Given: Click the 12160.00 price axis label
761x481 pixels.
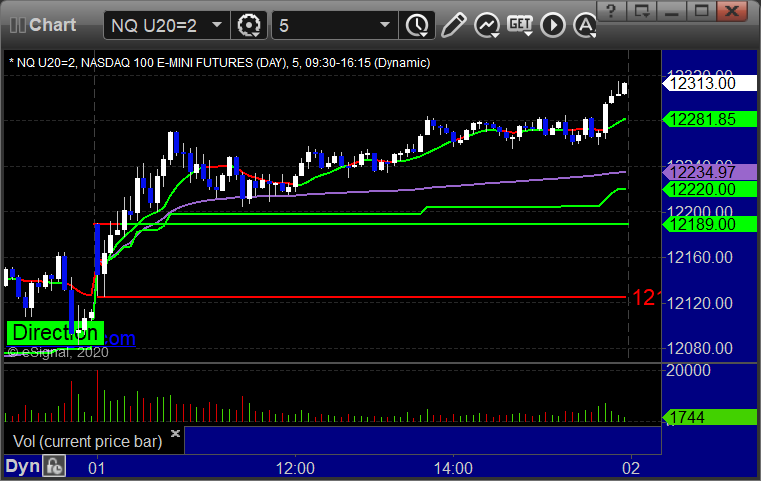Looking at the screenshot, I should [699, 257].
